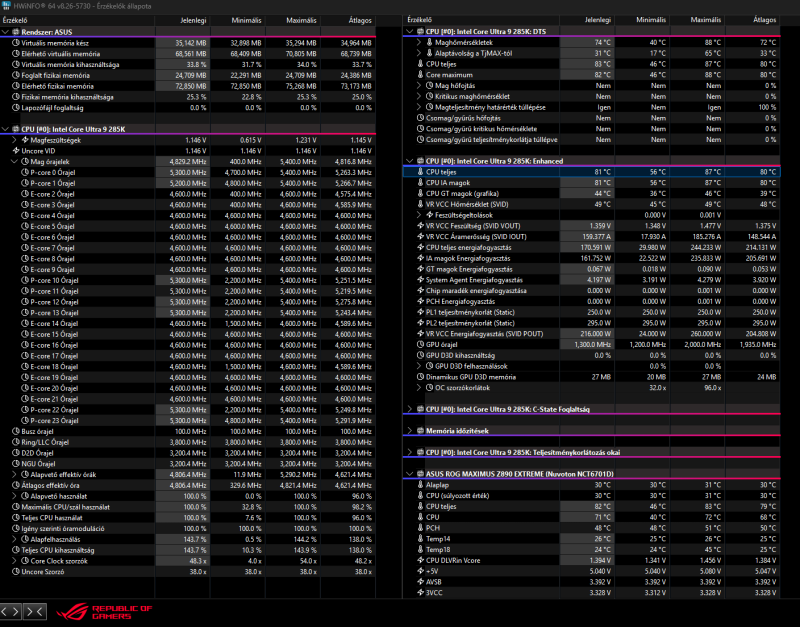
Task: Expand the Alaptávolság a TjMAX-tól row
Action: 419,53
